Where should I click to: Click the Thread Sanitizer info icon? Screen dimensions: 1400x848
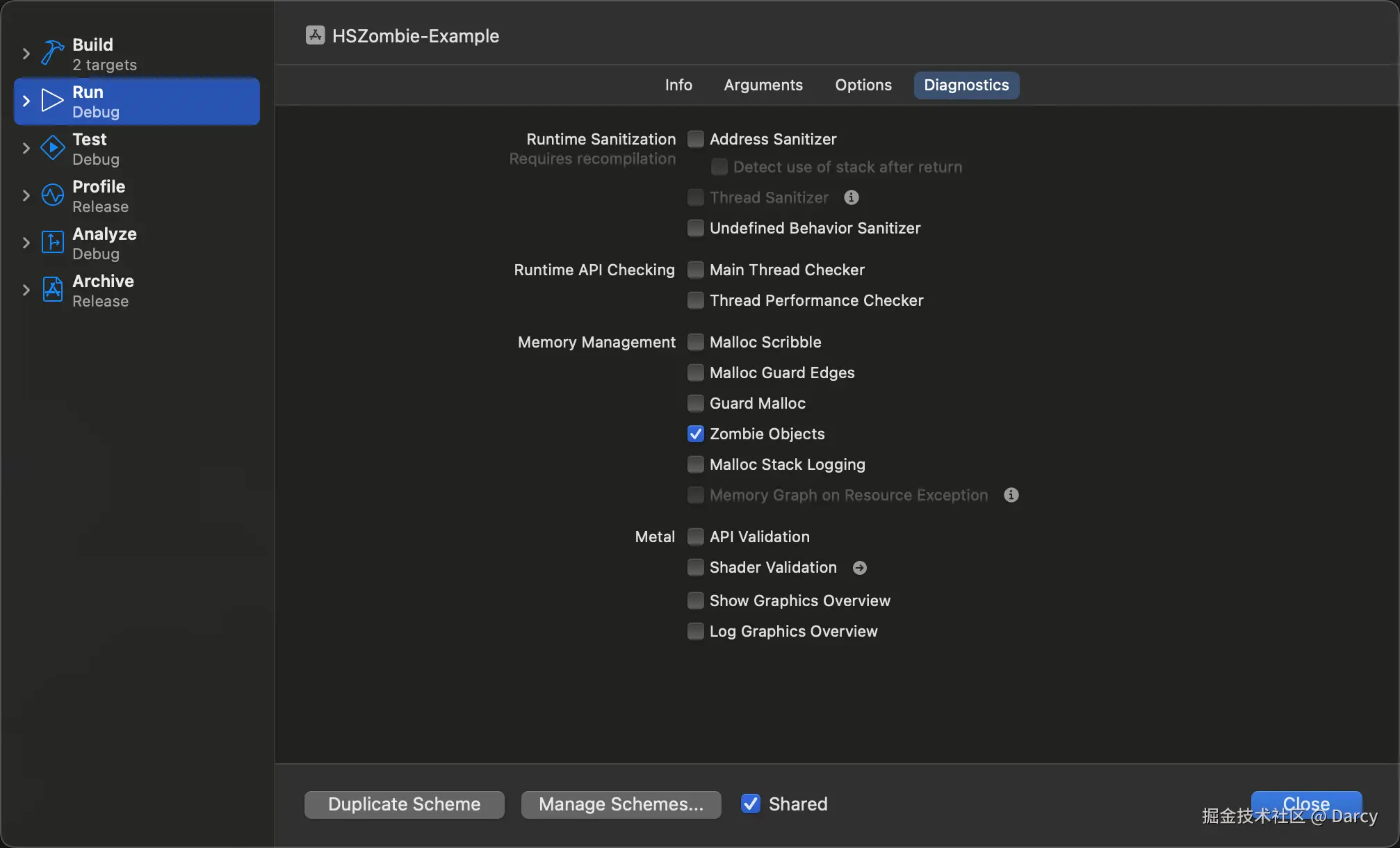point(852,198)
